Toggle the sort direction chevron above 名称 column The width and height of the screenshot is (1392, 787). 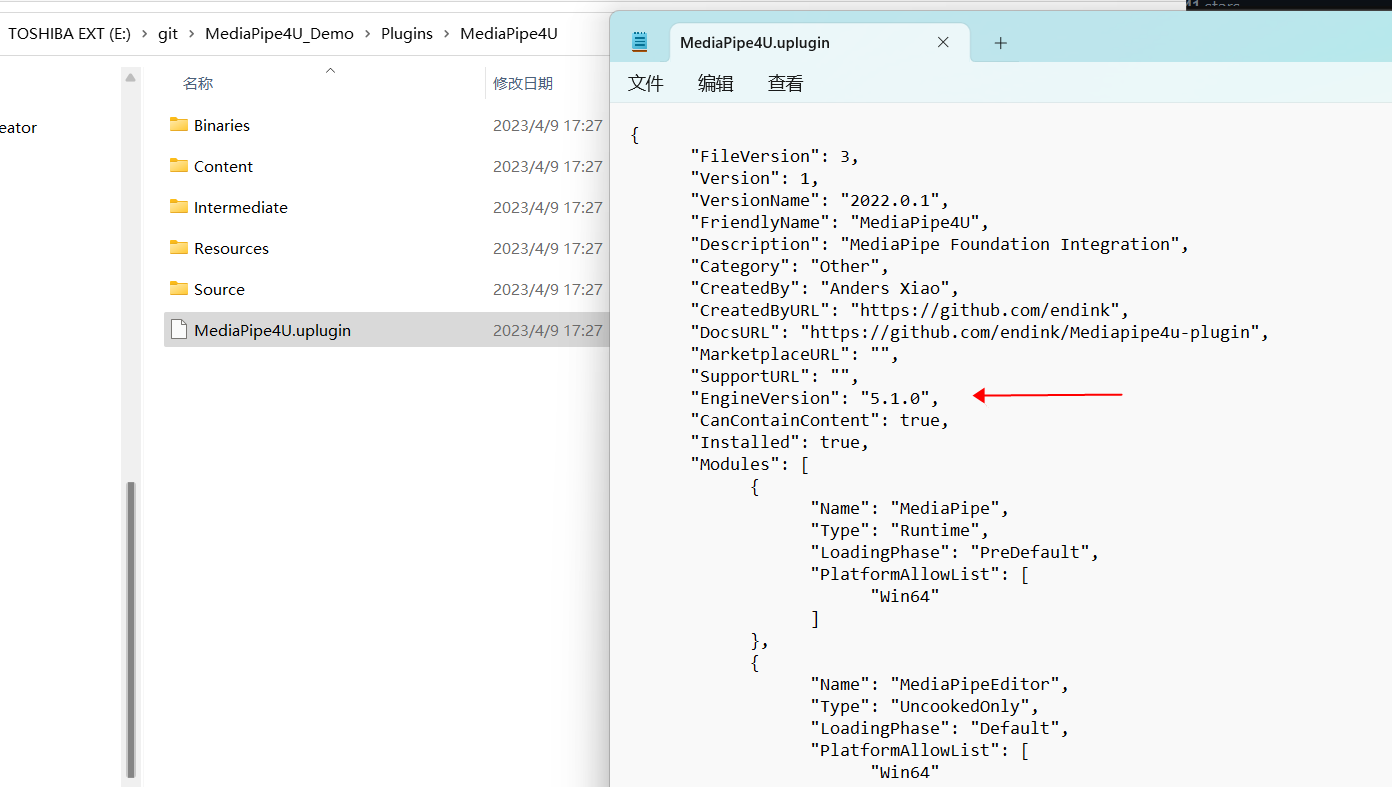pyautogui.click(x=330, y=70)
